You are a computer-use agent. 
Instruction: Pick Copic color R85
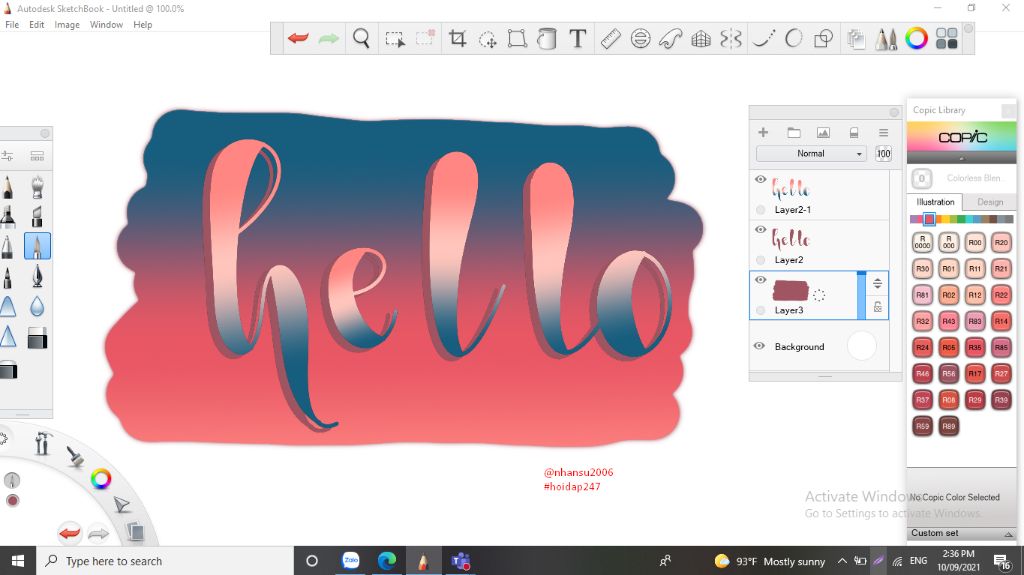click(1000, 348)
